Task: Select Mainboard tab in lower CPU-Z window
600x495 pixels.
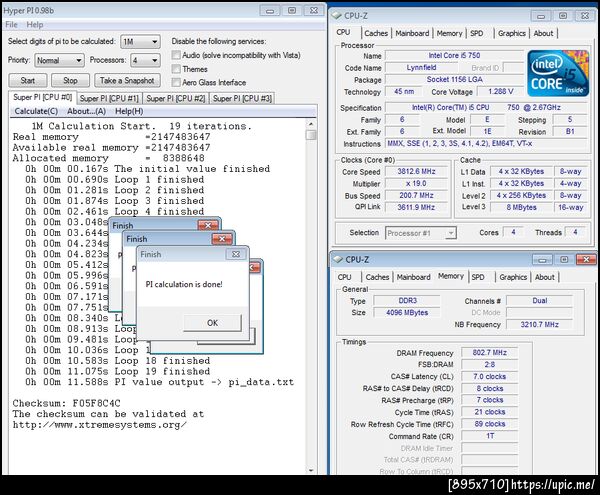Action: (x=413, y=277)
